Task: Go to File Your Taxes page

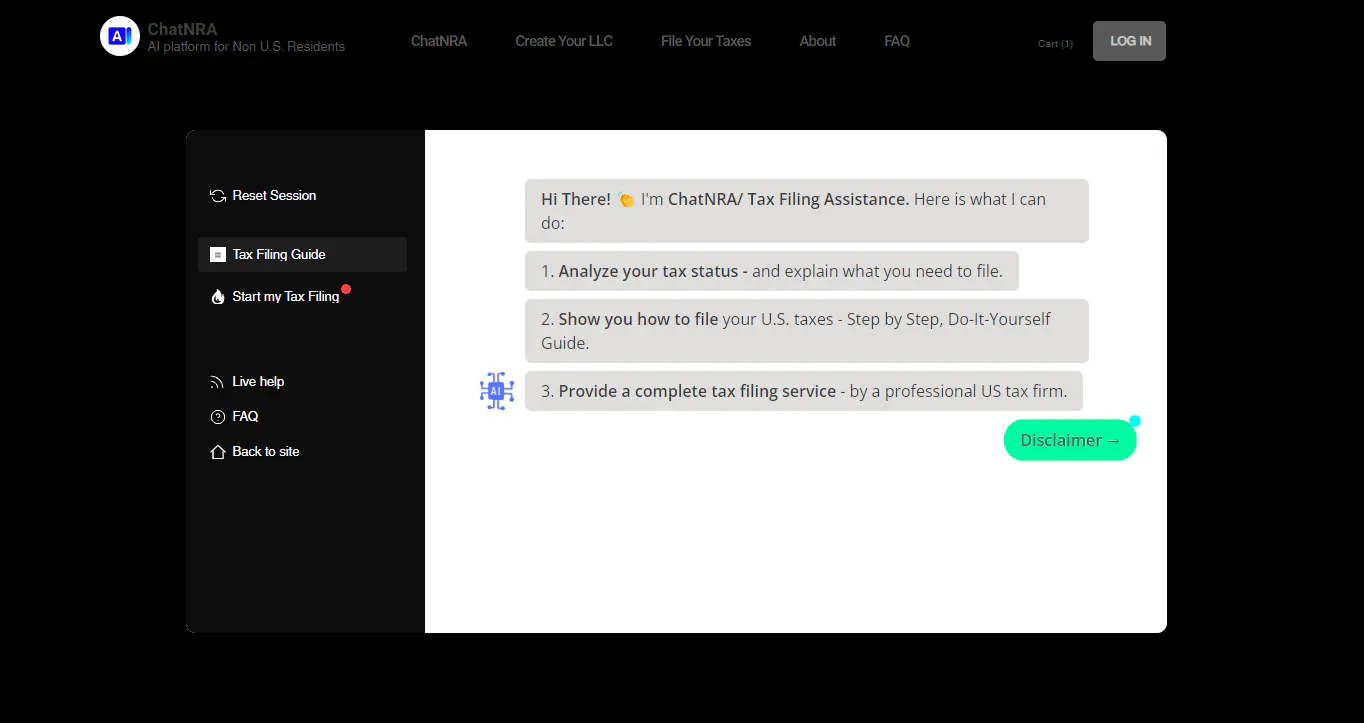Action: click(706, 41)
